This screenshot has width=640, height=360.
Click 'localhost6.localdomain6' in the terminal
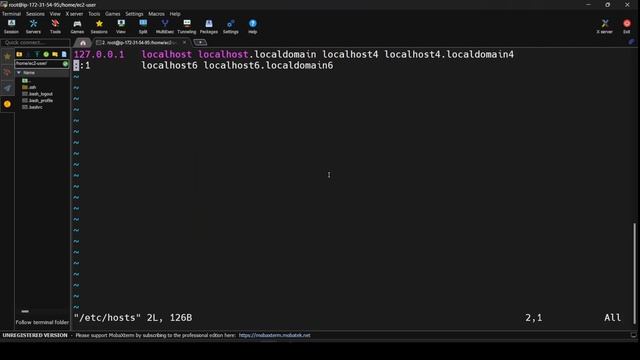268,66
